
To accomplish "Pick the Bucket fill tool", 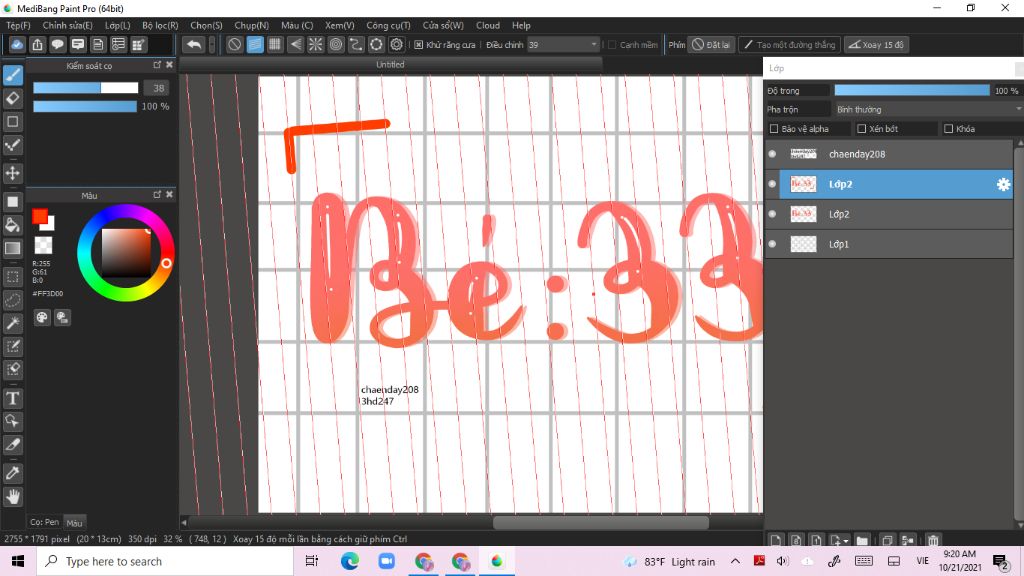I will tap(13, 225).
